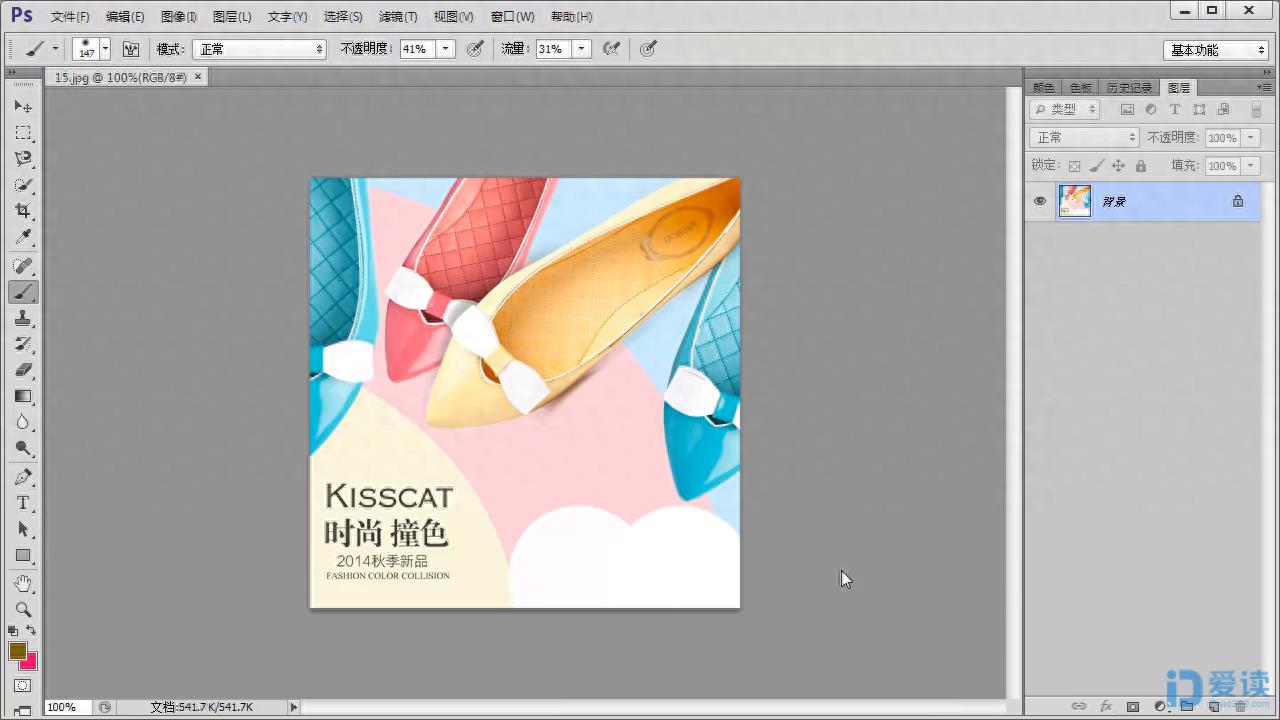Click the layer style fx icon
The image size is (1280, 720).
[1106, 707]
